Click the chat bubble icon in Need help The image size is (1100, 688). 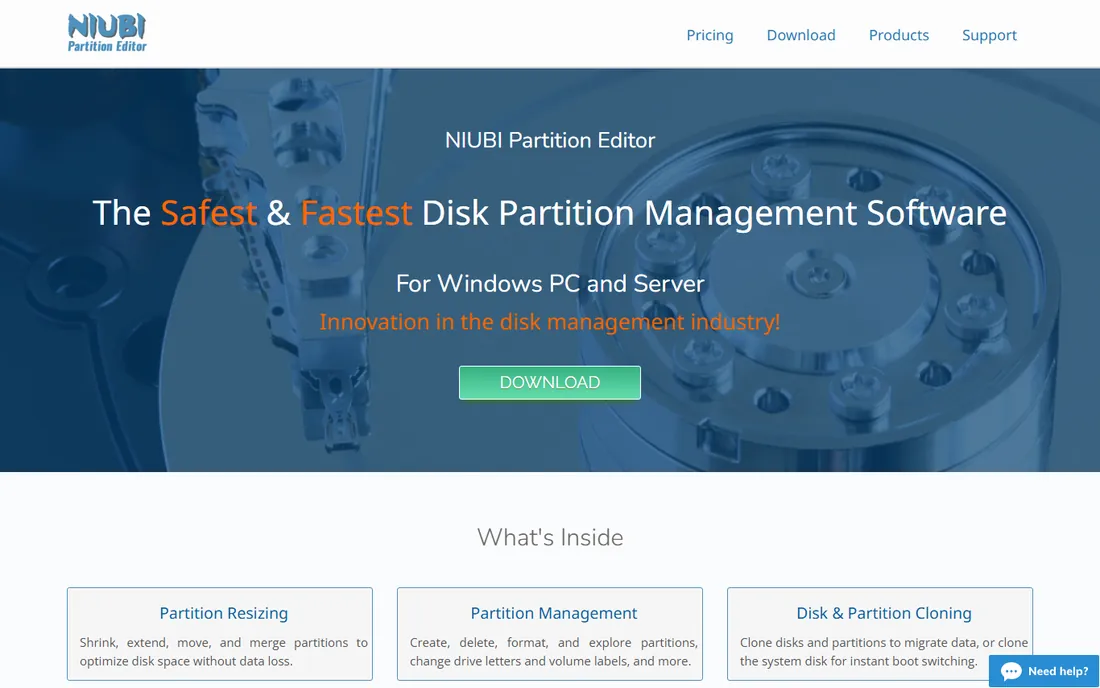1011,672
